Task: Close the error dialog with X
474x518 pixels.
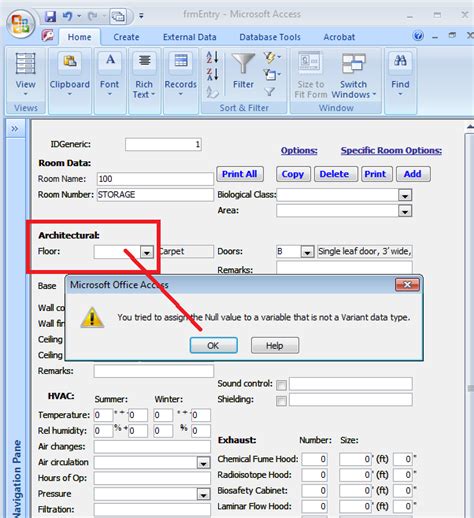Action: [x=407, y=285]
